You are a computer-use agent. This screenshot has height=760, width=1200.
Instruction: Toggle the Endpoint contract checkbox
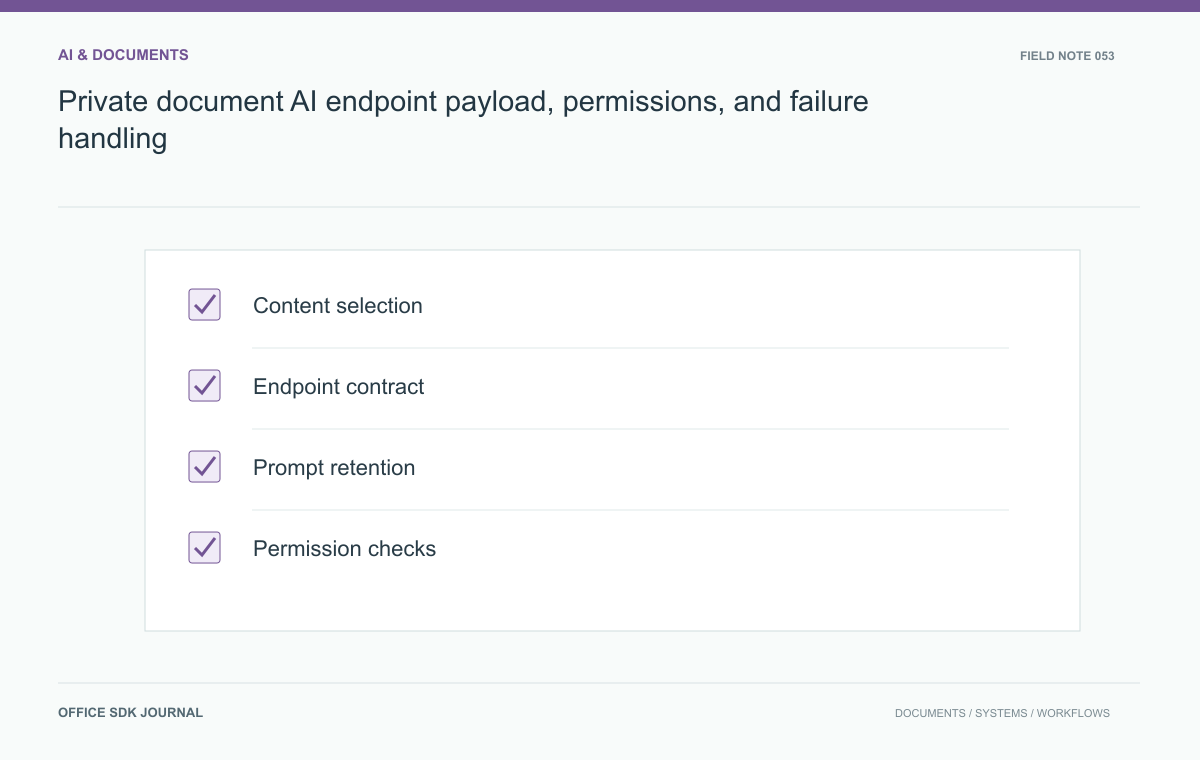tap(204, 386)
